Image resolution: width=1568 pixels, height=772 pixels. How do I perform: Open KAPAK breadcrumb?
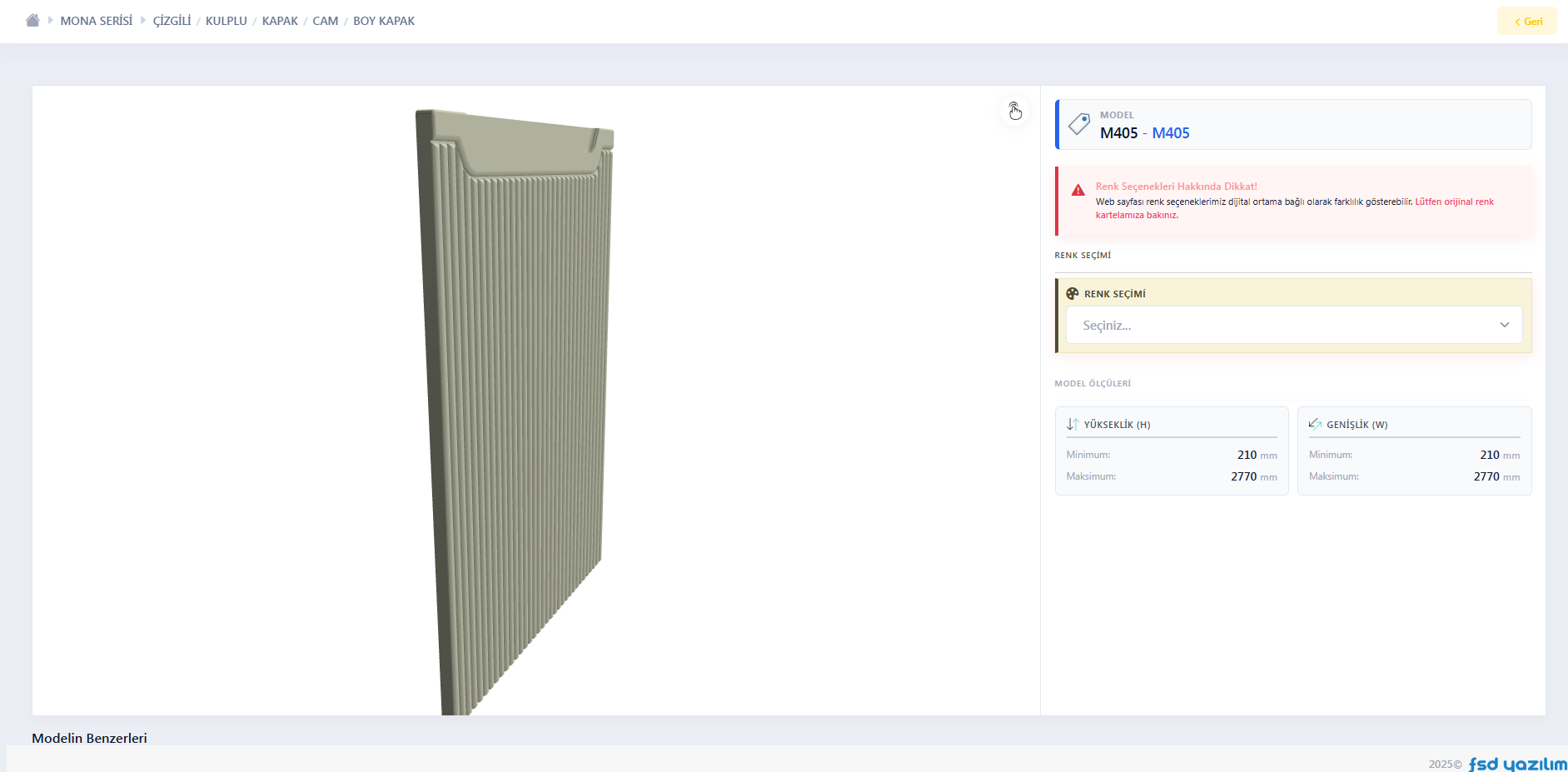coord(280,21)
